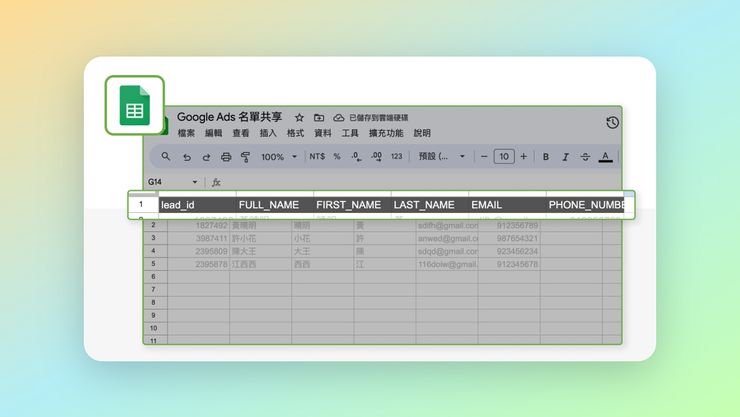Click the font size field showing 10
The height and width of the screenshot is (417, 740).
point(504,156)
